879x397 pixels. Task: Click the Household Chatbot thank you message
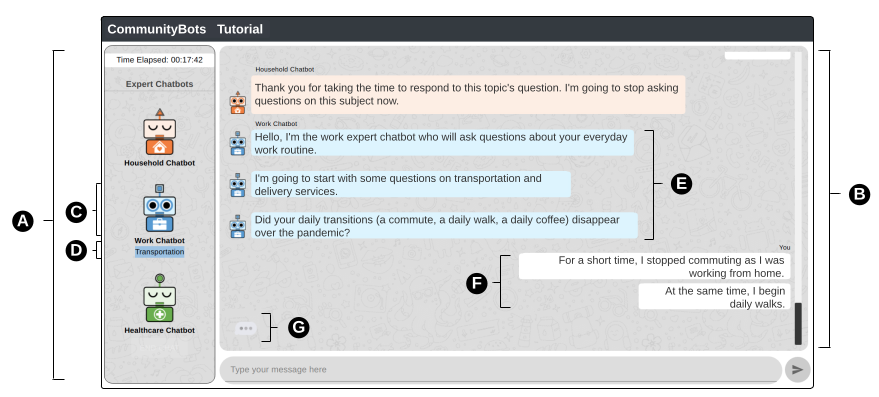point(469,95)
